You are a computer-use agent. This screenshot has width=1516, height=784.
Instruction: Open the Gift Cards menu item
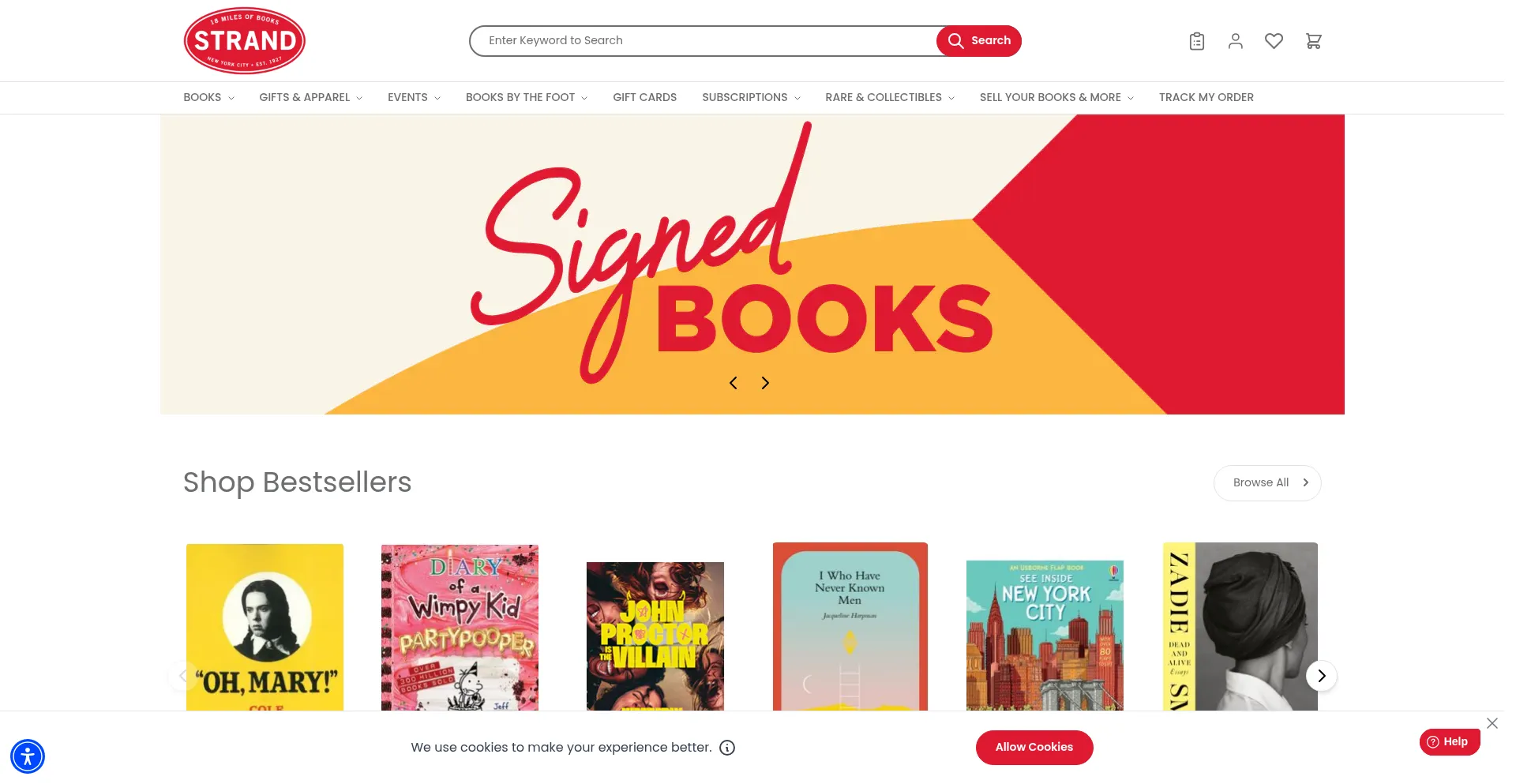click(x=644, y=98)
